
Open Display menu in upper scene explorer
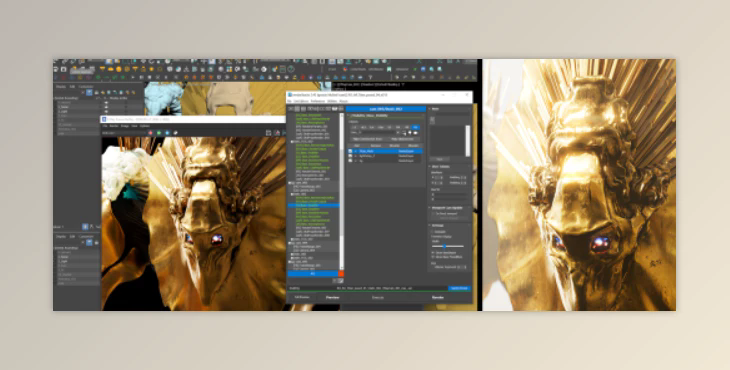tap(61, 87)
